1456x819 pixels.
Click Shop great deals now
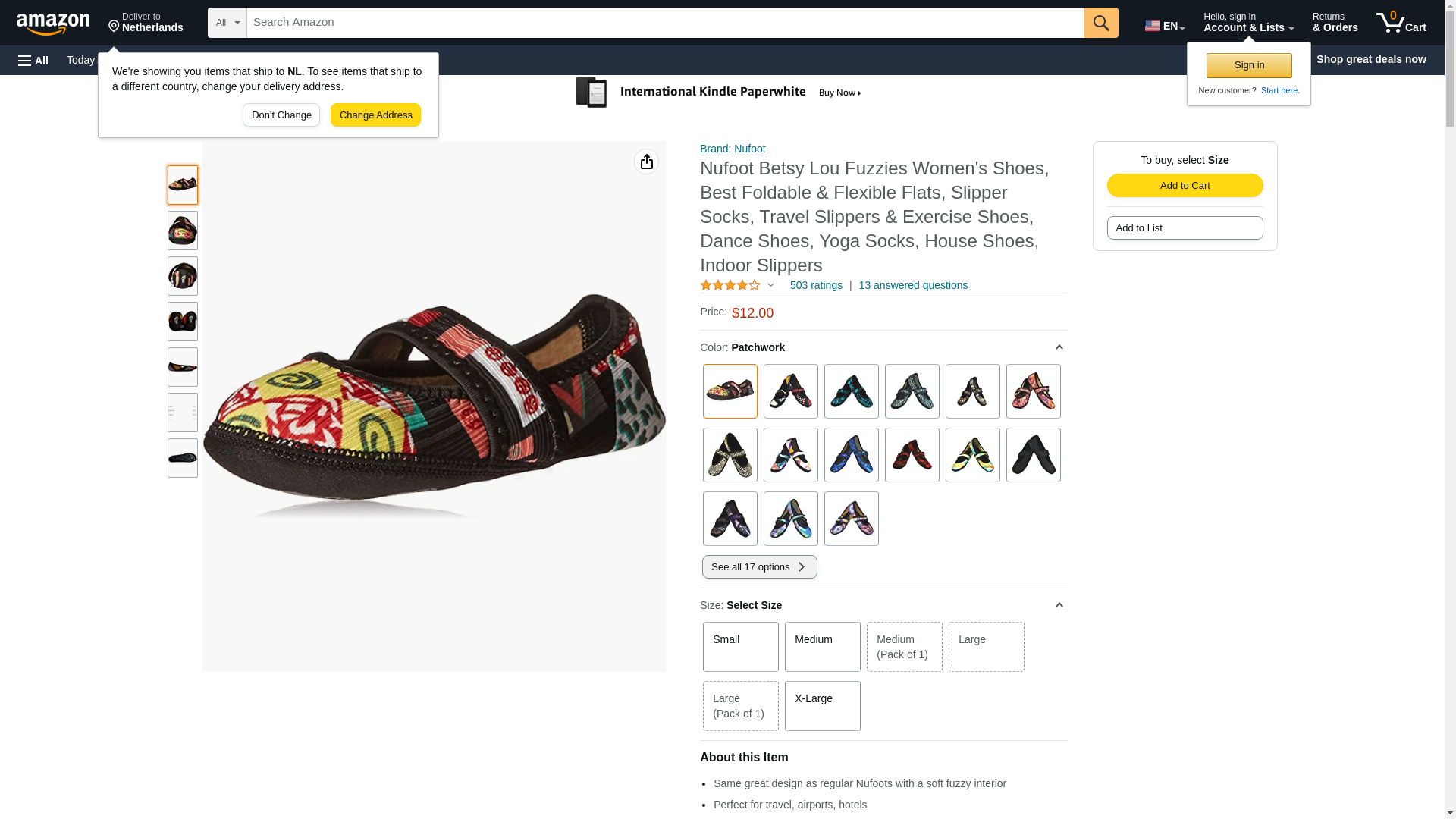coord(1370,59)
